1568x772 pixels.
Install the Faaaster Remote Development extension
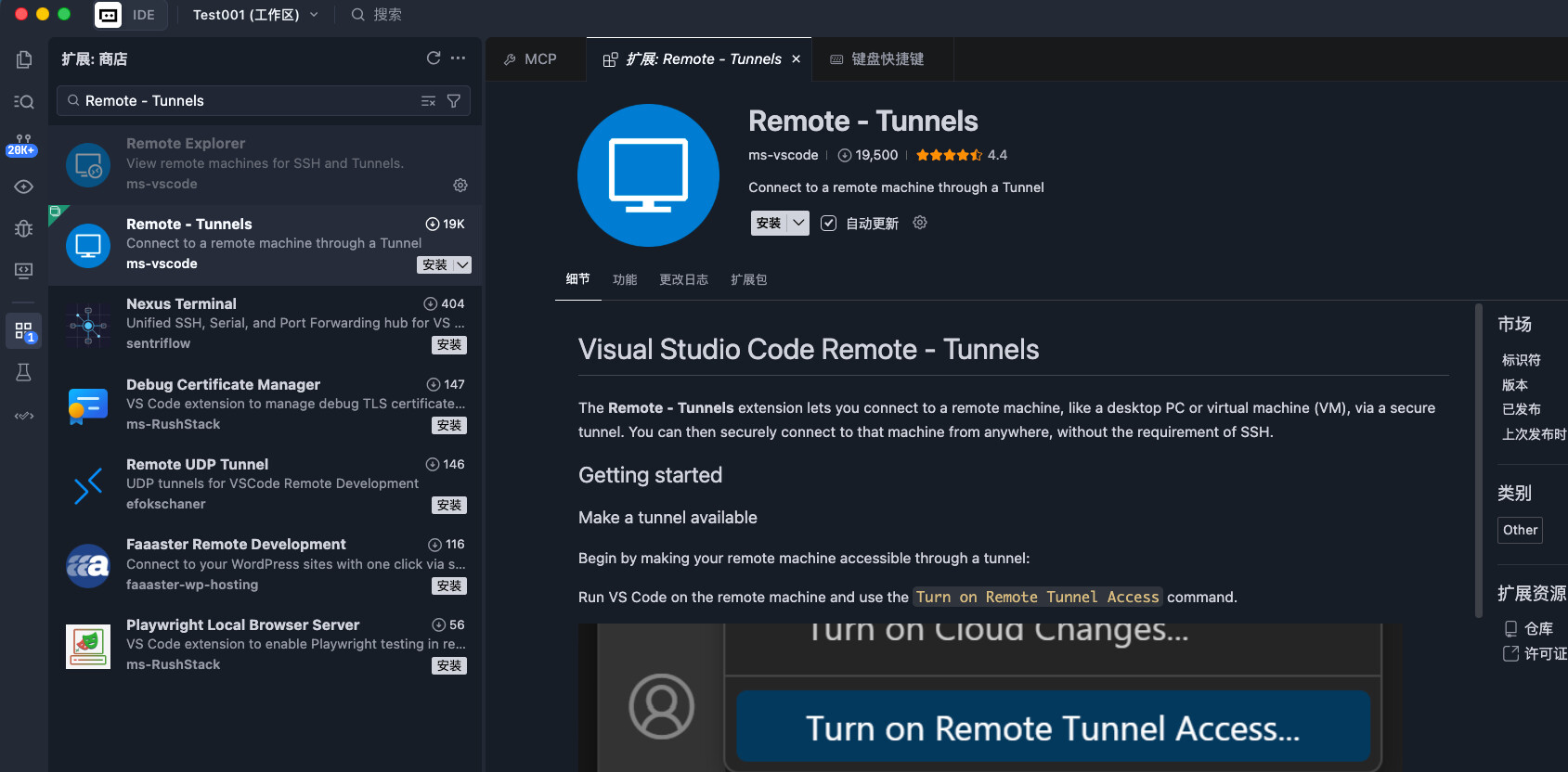449,586
